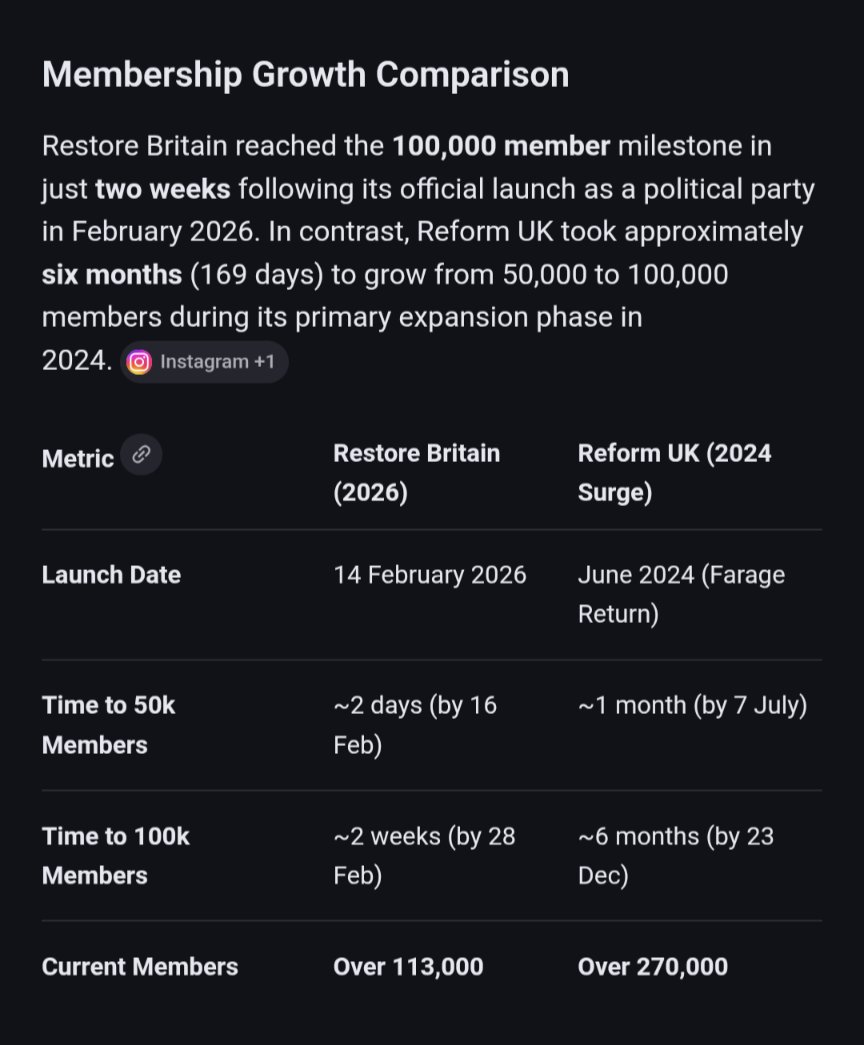
Task: Click the '14 February 2026' cell
Action: (x=430, y=575)
